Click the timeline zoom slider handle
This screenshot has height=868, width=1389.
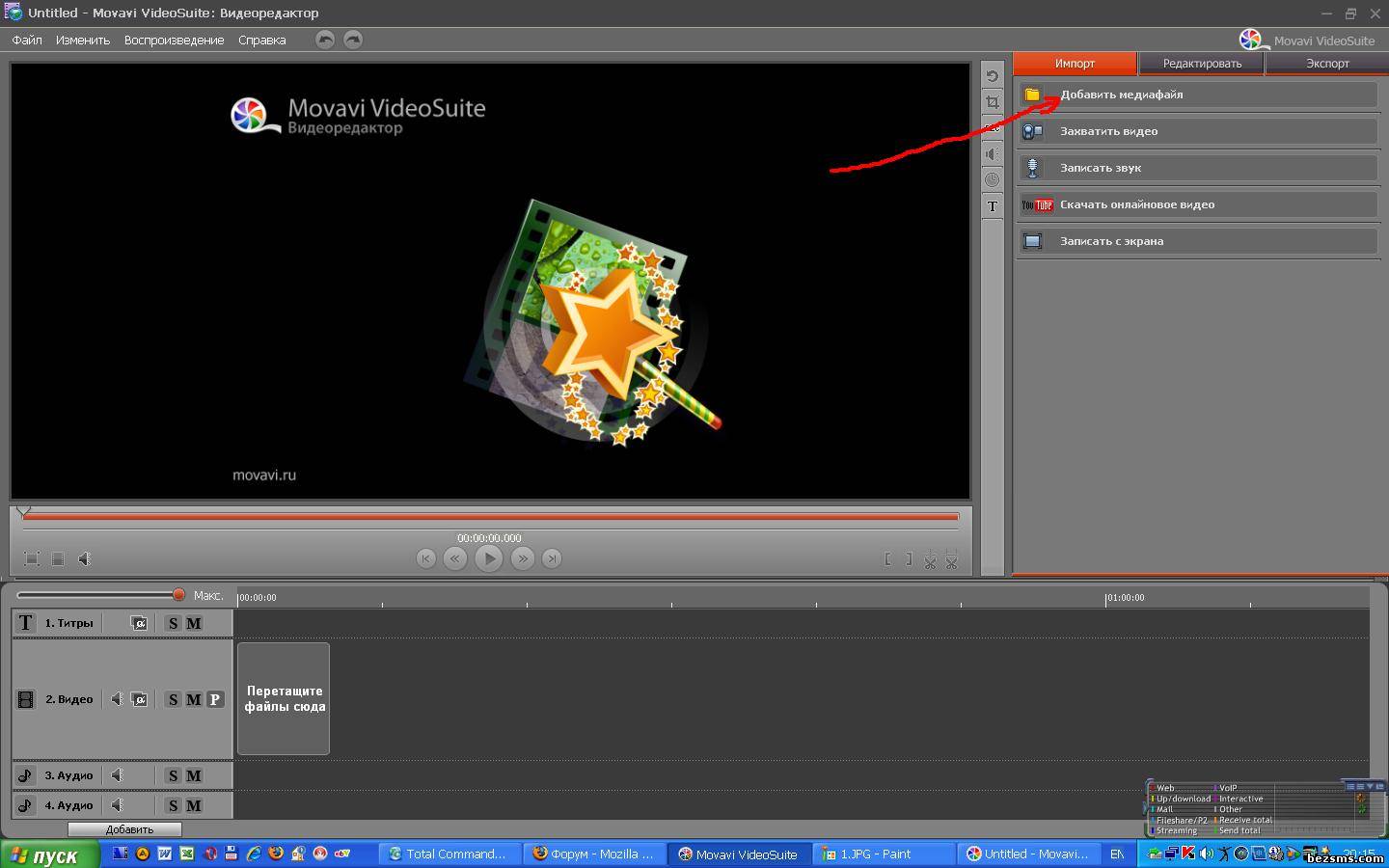[178, 595]
